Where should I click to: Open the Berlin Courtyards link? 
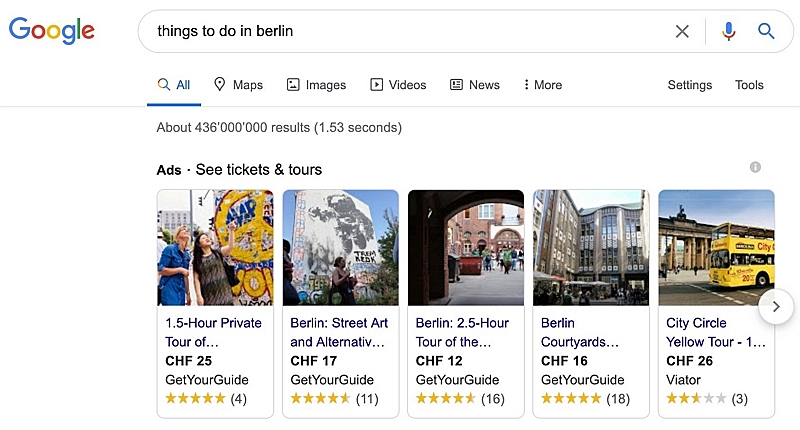point(580,332)
